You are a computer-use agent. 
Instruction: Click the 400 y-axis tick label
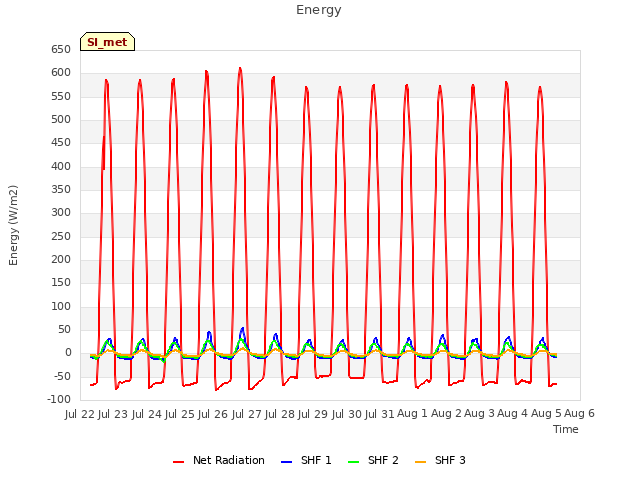pyautogui.click(x=61, y=167)
